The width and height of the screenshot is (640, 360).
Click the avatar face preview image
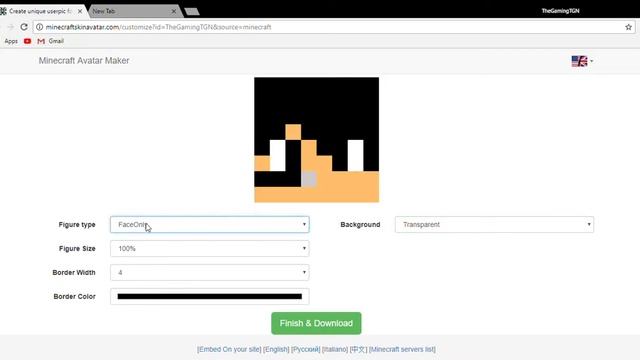(x=316, y=140)
